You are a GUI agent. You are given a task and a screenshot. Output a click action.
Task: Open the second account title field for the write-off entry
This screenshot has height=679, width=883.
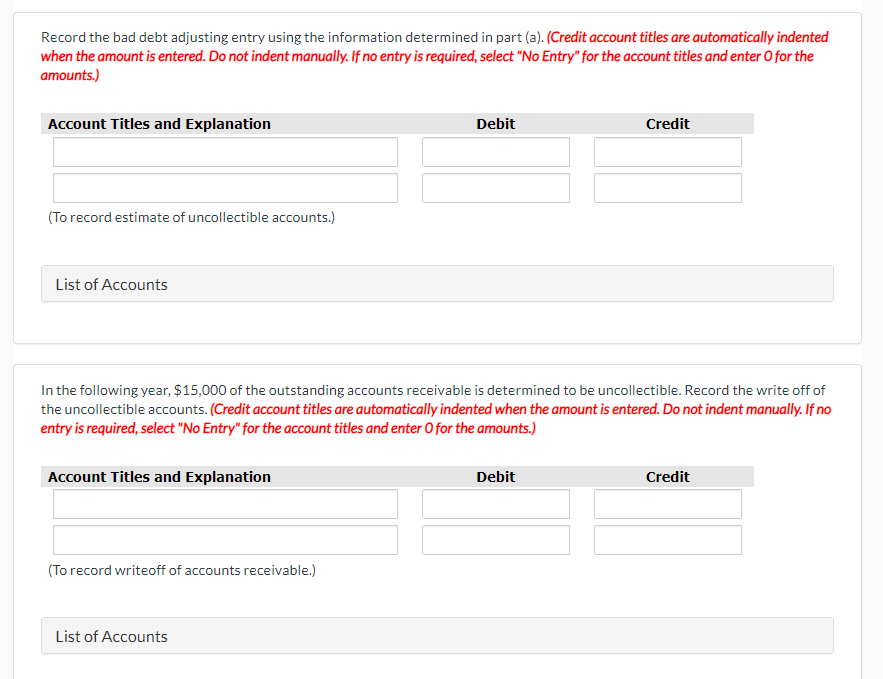[224, 540]
